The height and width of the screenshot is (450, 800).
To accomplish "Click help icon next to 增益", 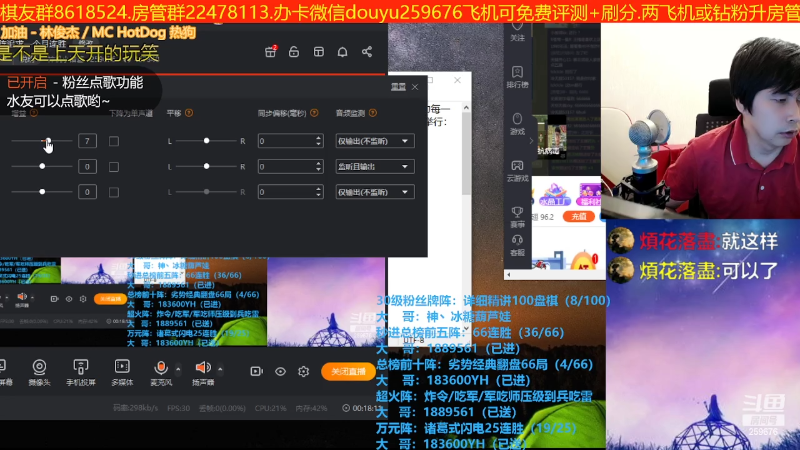I will [34, 113].
